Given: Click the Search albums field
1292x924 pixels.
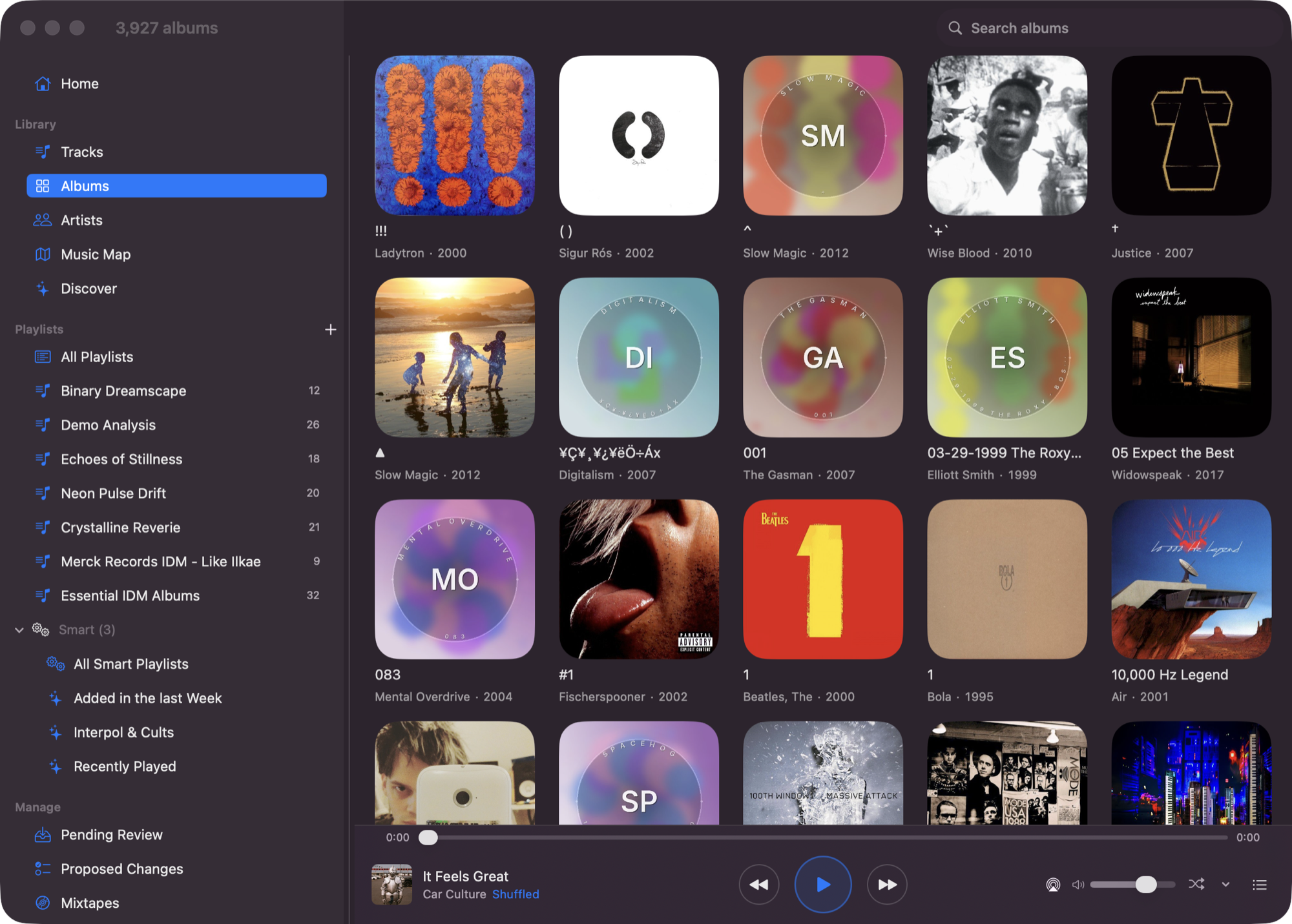Looking at the screenshot, I should 1109,28.
